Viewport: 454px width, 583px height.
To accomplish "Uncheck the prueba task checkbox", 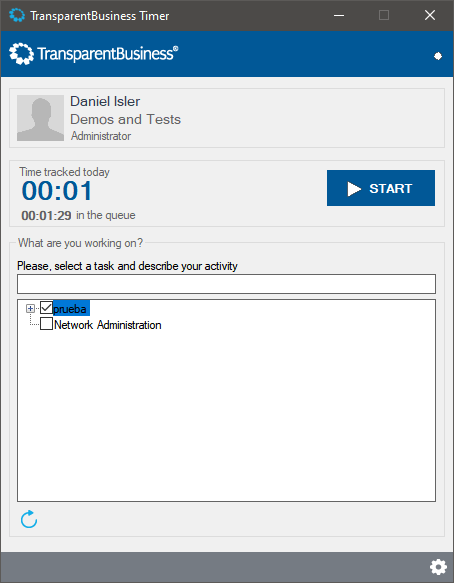I will [46, 308].
